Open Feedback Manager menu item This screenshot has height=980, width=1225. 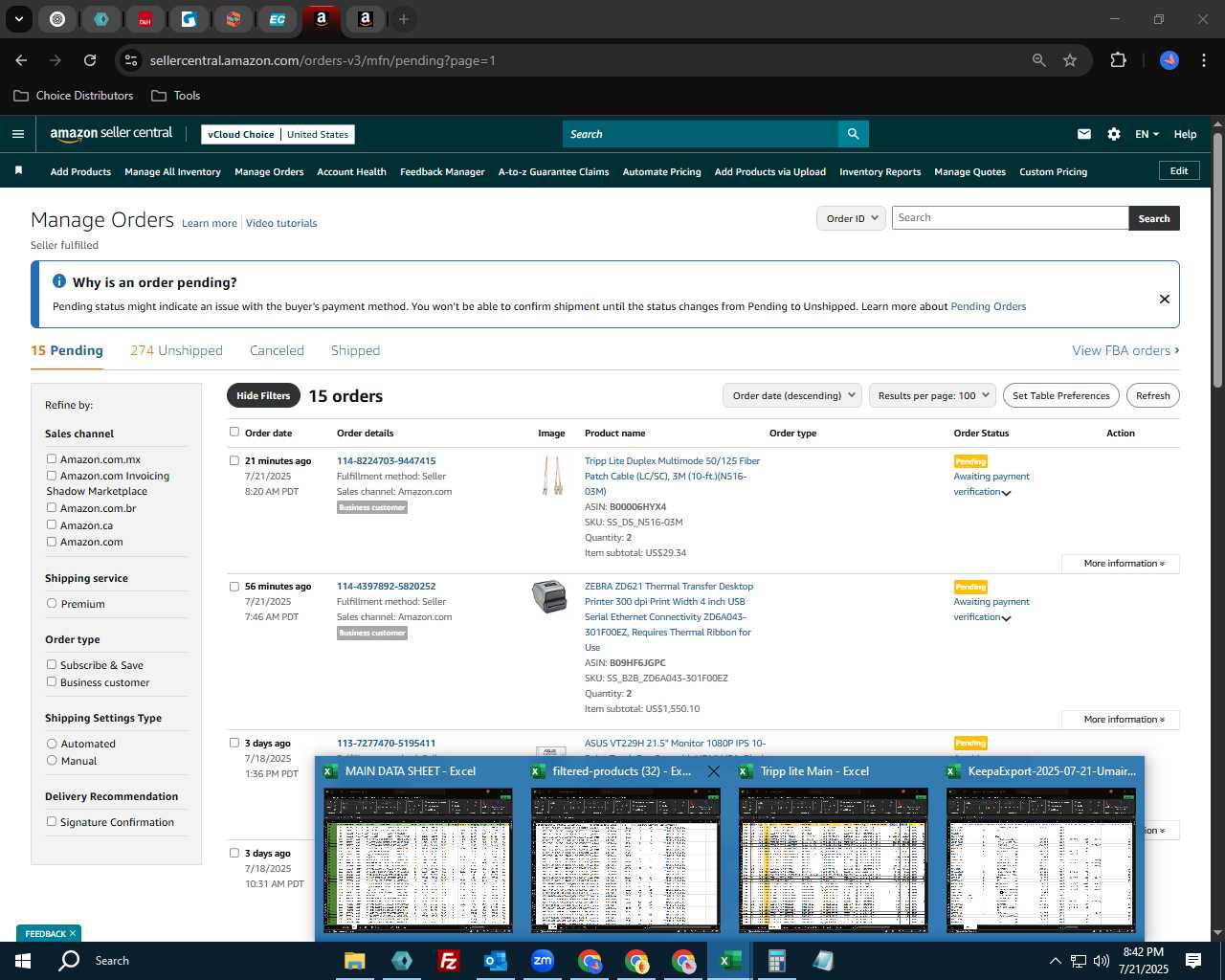[442, 172]
